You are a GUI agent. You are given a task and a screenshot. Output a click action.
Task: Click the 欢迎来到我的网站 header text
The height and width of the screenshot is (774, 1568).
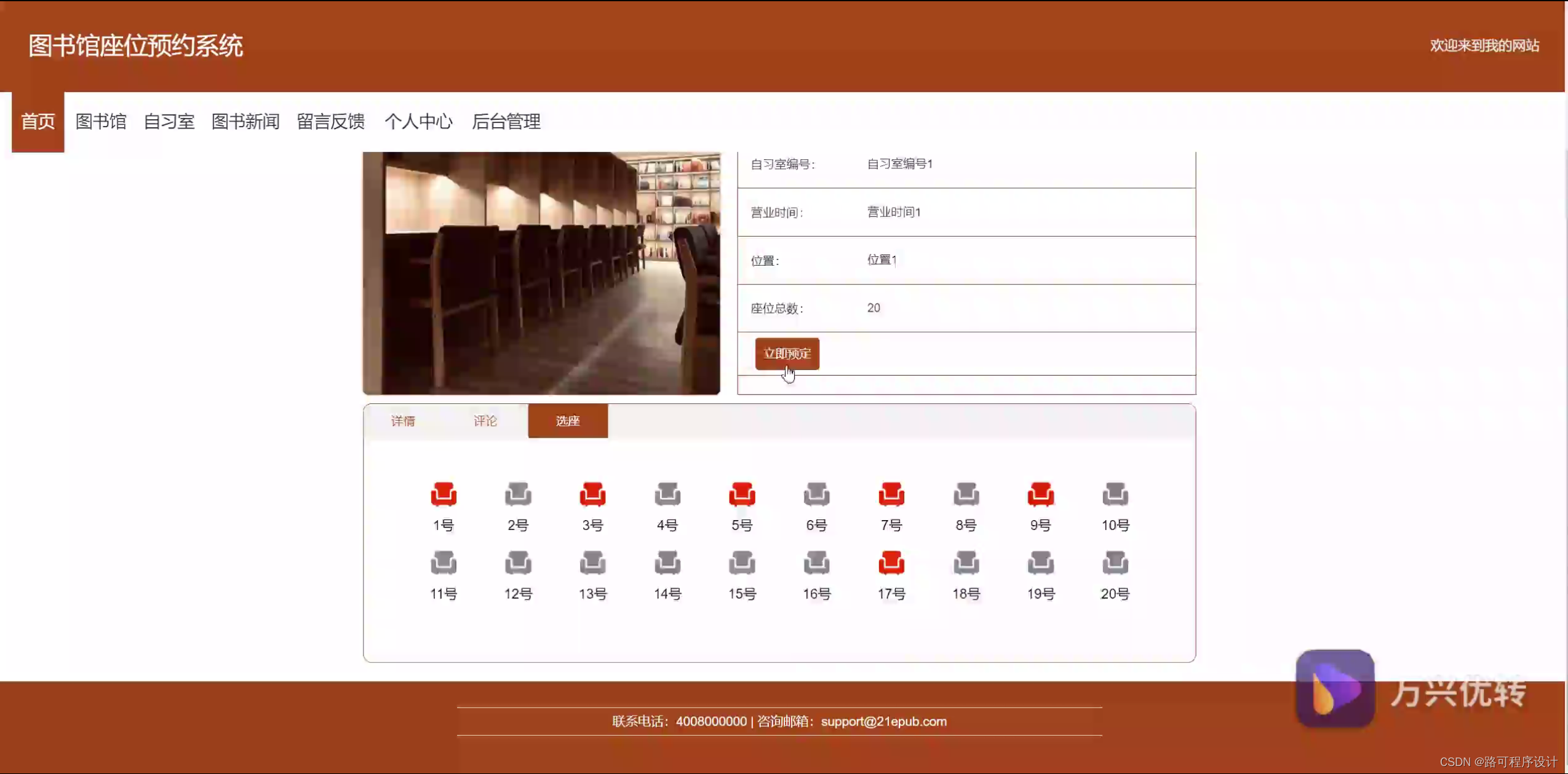coord(1484,45)
